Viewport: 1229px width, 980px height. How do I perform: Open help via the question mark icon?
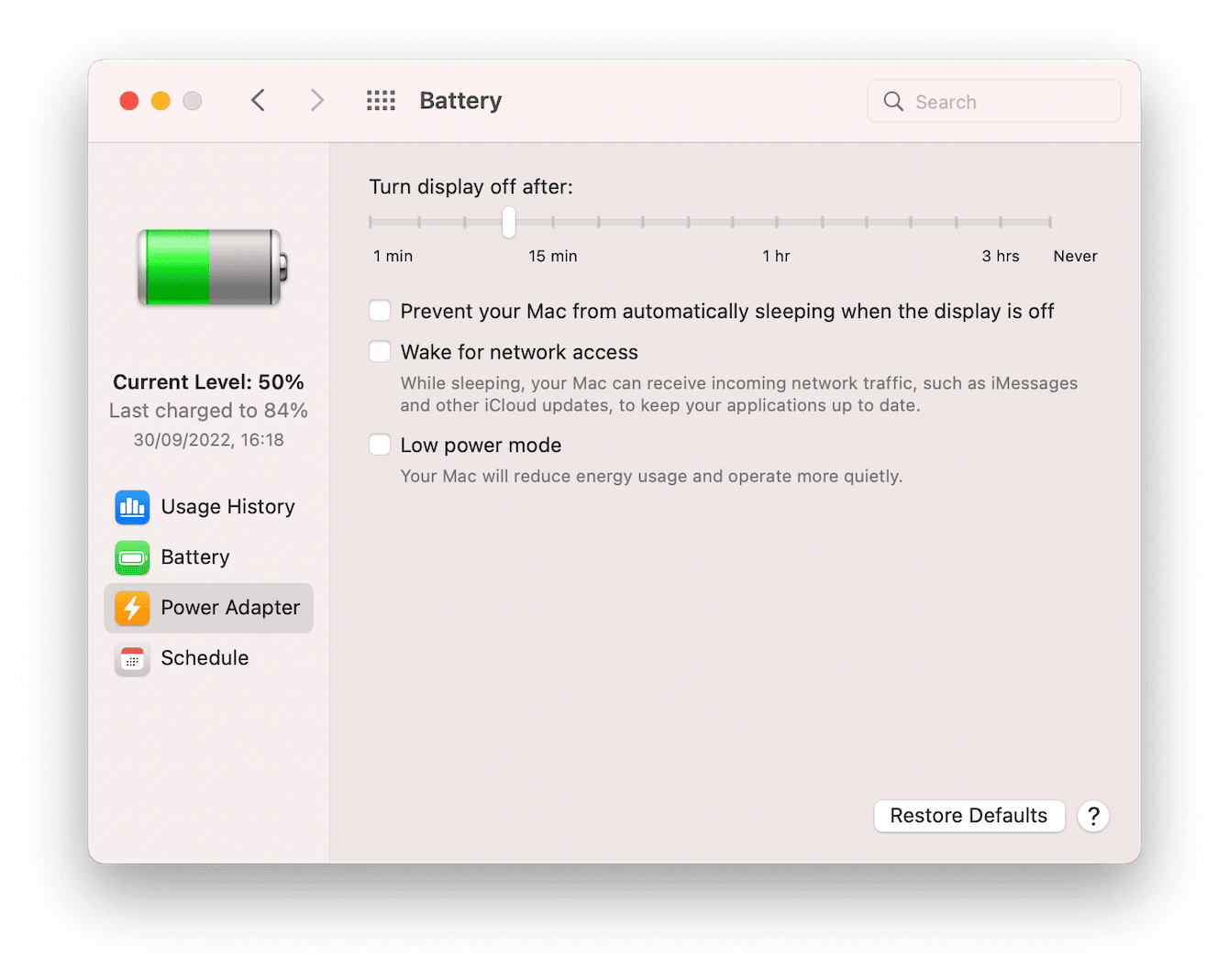point(1093,816)
